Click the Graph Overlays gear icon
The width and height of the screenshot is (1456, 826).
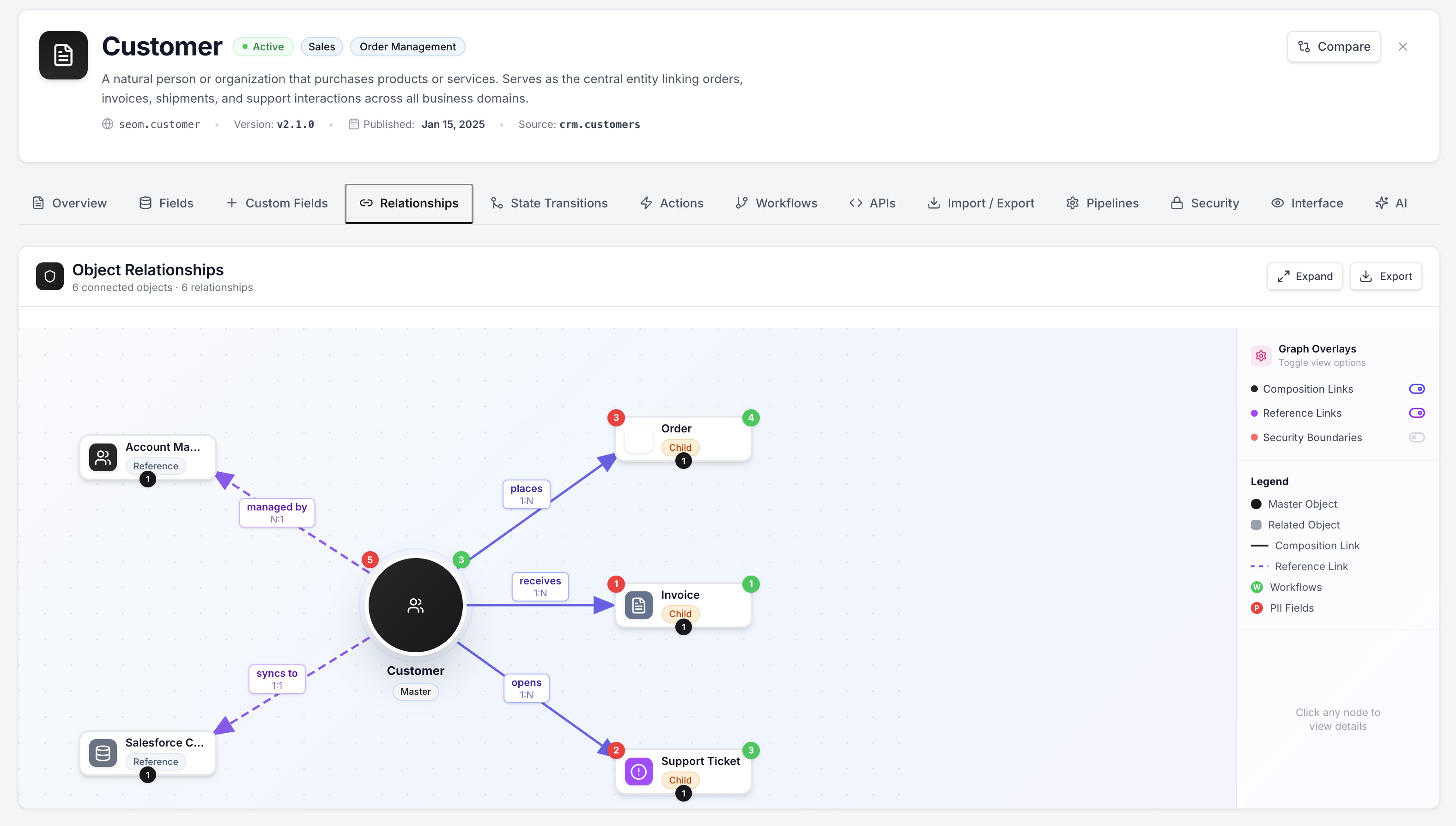pyautogui.click(x=1261, y=356)
